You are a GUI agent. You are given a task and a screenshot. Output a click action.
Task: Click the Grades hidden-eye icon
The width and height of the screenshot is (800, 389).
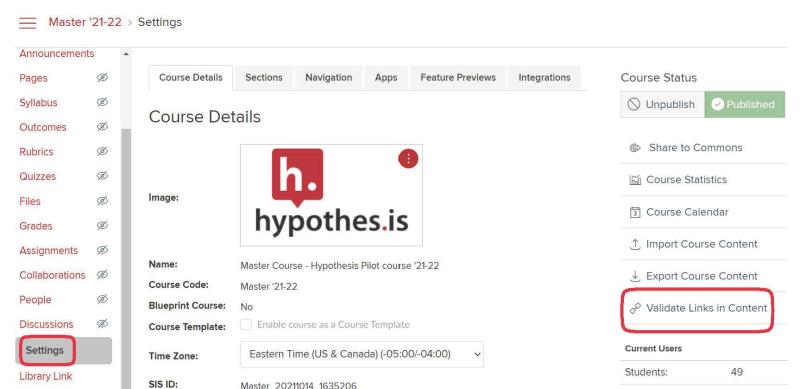coord(103,225)
